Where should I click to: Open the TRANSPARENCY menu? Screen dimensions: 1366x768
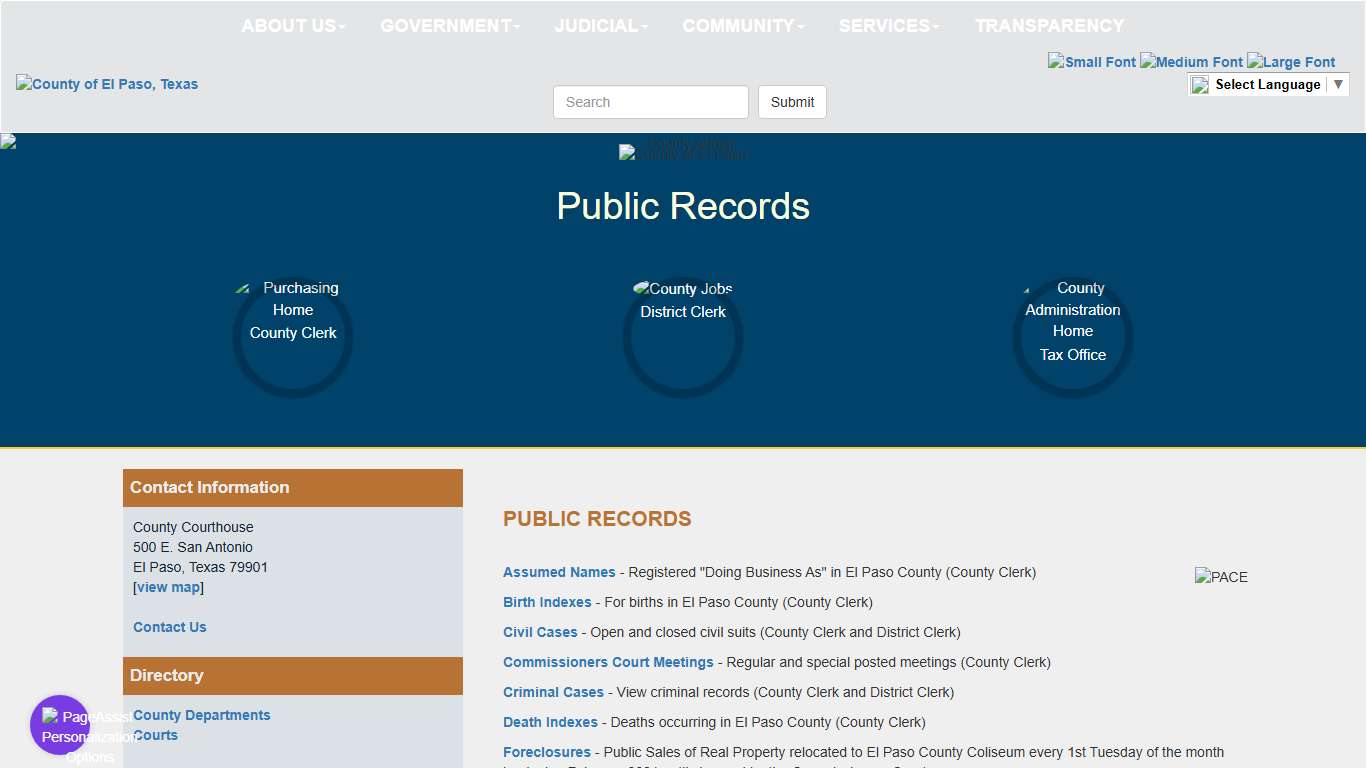click(x=1050, y=25)
